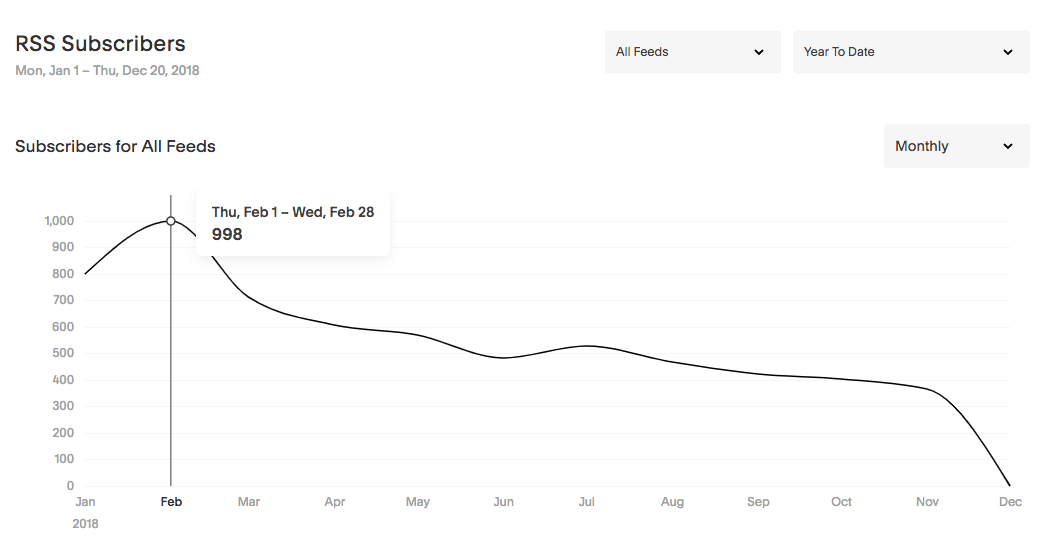The image size is (1044, 555).
Task: Click the 998 subscribers tooltip value
Action: (227, 235)
